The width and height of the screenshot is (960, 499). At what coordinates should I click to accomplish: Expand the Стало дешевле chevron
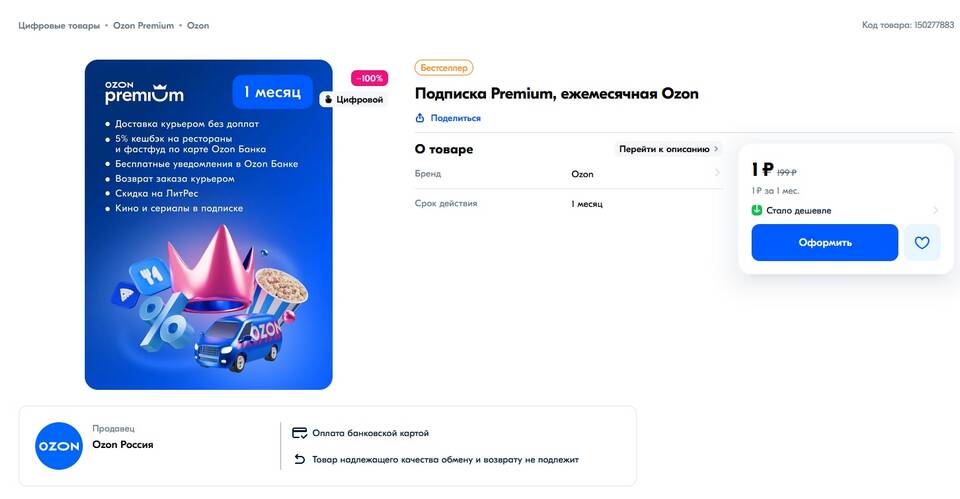click(x=936, y=210)
